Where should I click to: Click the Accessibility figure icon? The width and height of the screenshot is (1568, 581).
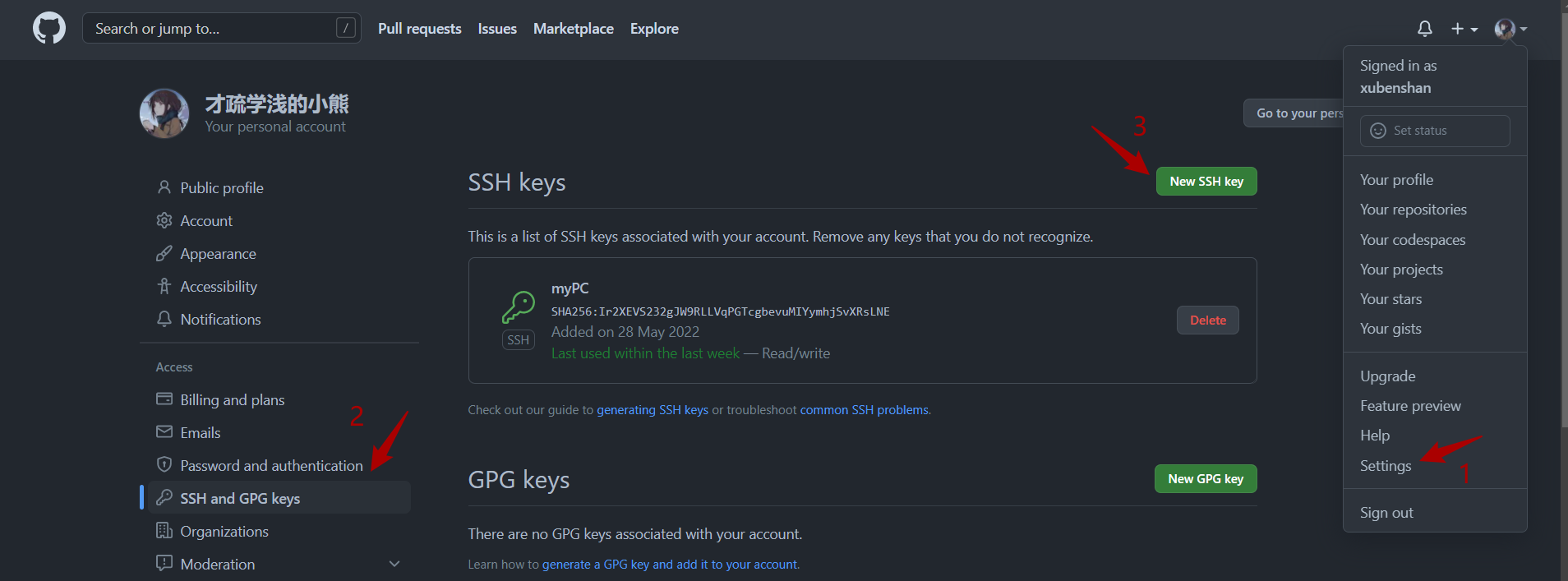[x=164, y=286]
